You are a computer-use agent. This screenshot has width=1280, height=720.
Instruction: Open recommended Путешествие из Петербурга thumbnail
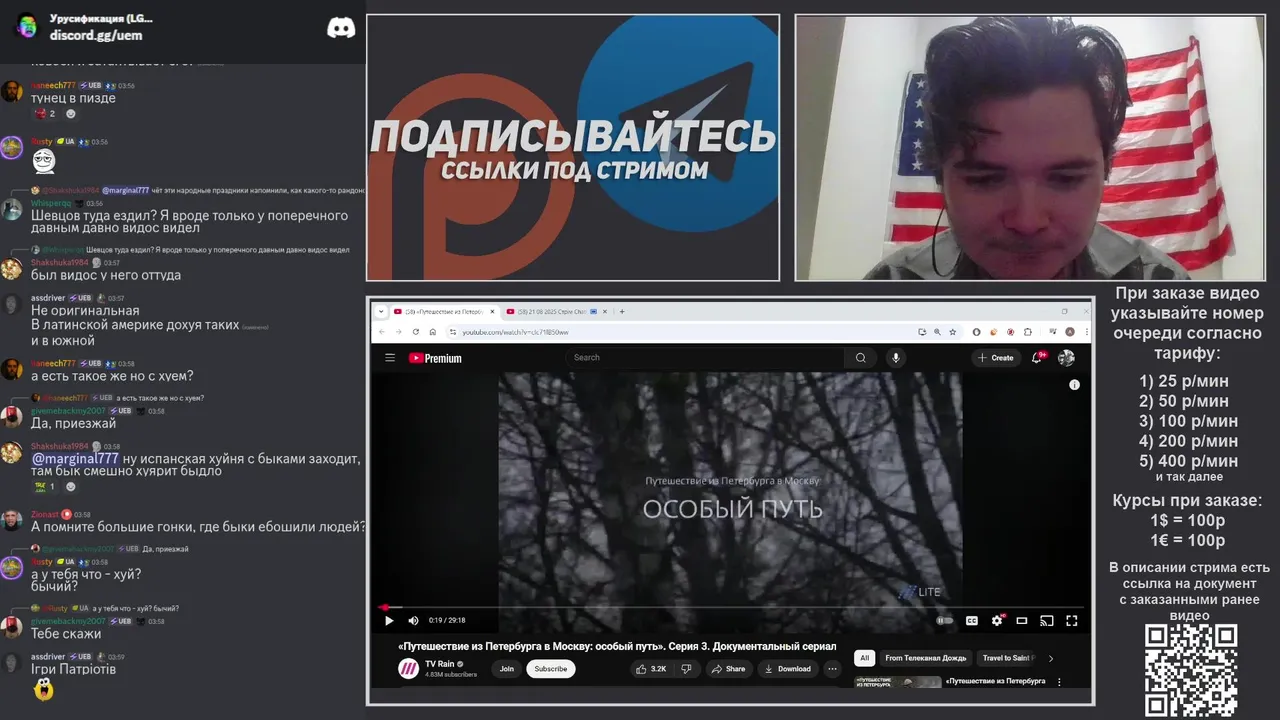point(897,682)
